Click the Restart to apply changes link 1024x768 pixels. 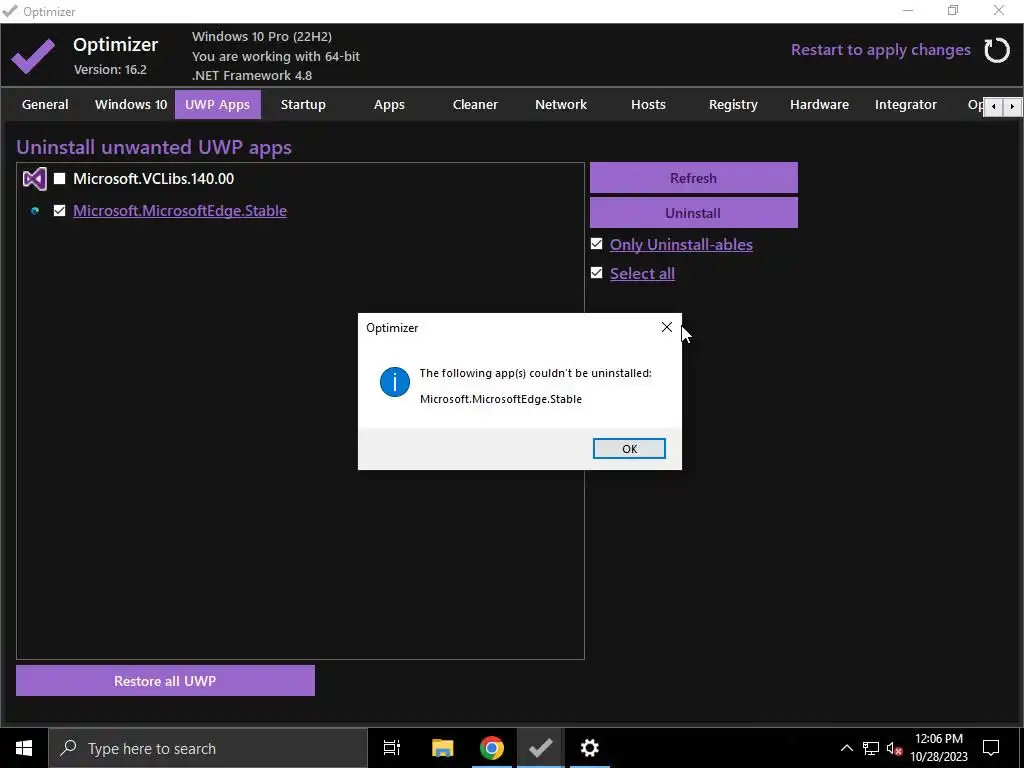(x=880, y=50)
